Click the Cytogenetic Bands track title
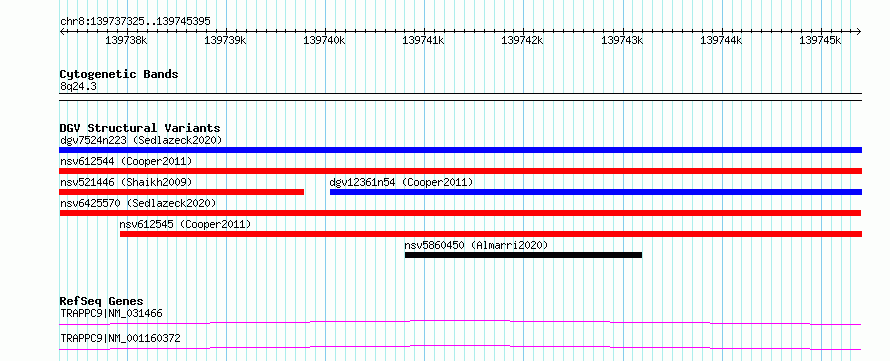890x361 pixels. [119, 74]
